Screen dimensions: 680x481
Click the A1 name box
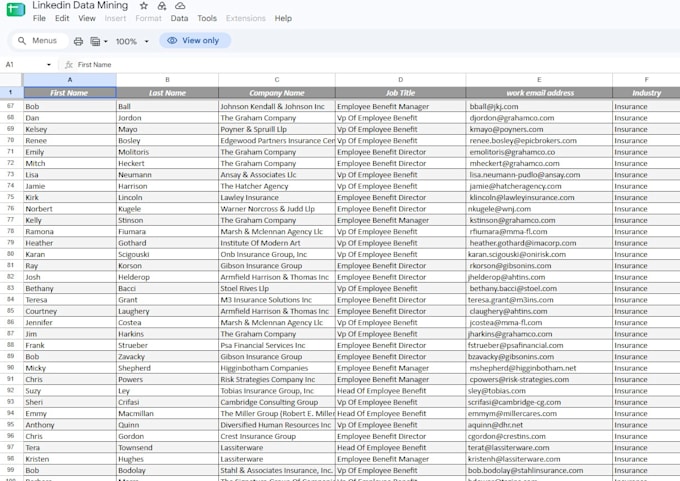[10, 65]
